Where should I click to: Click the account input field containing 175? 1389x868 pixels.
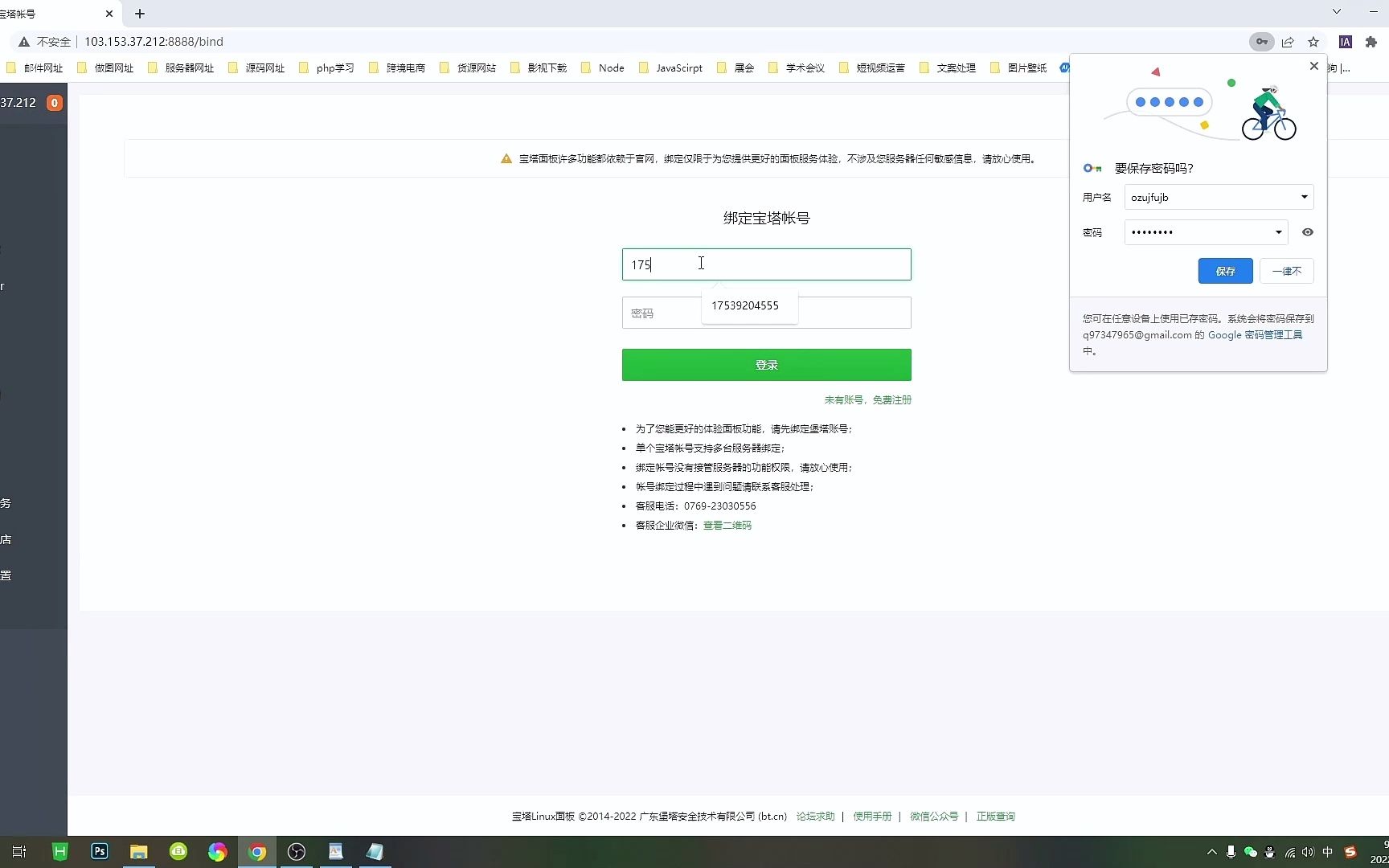click(767, 264)
